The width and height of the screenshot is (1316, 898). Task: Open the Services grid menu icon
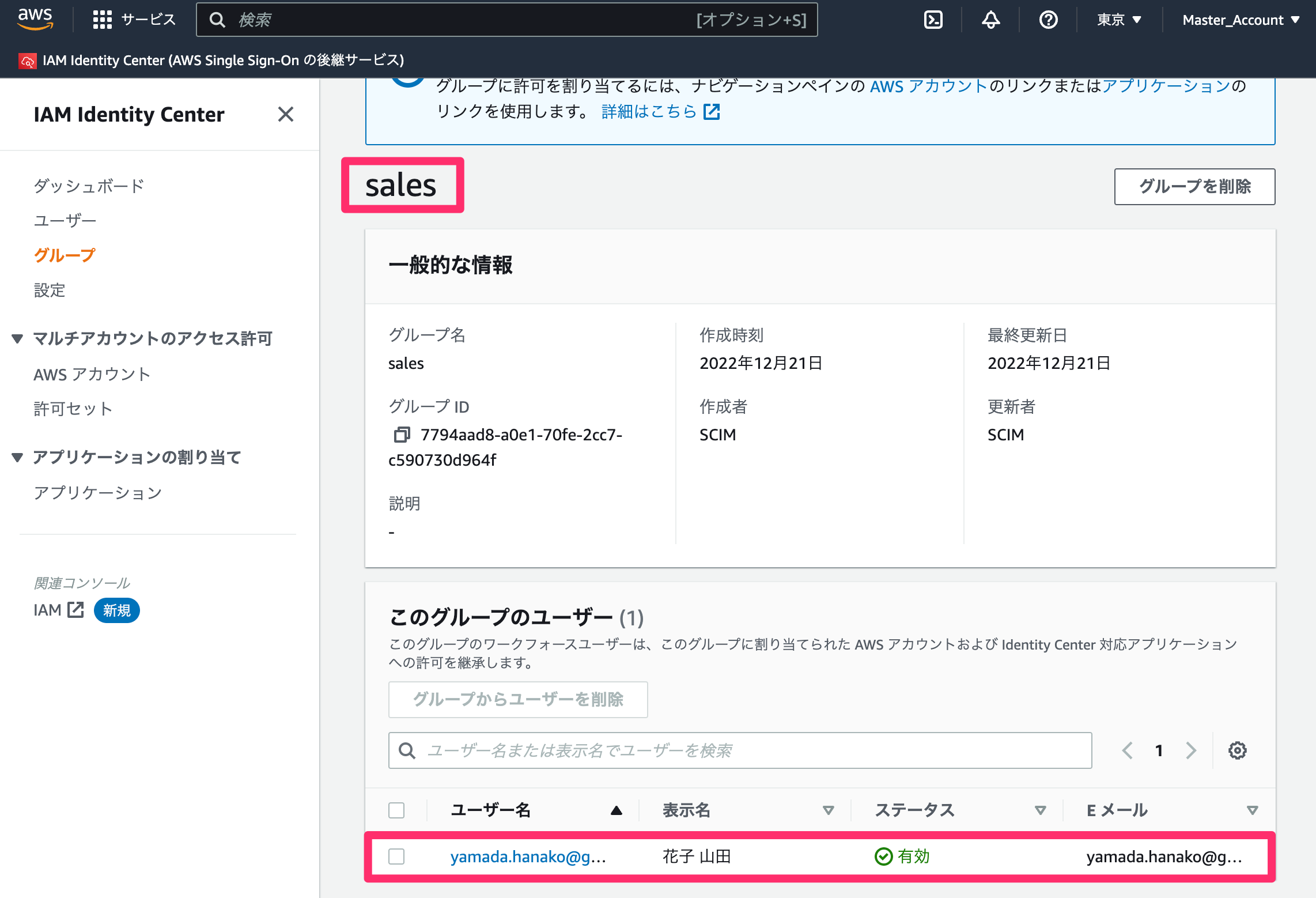[102, 20]
